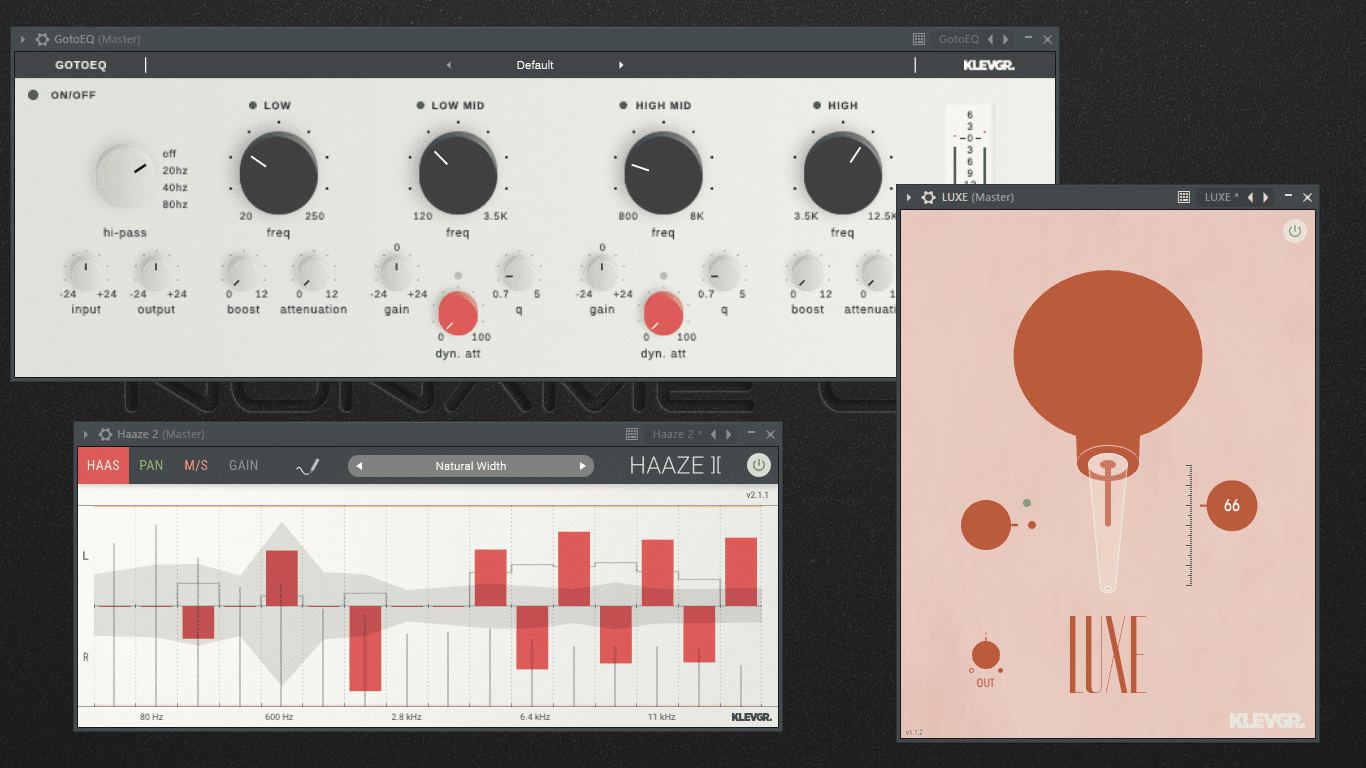The image size is (1366, 768).
Task: Toggle LED above low mid dyn. att
Action: [458, 275]
